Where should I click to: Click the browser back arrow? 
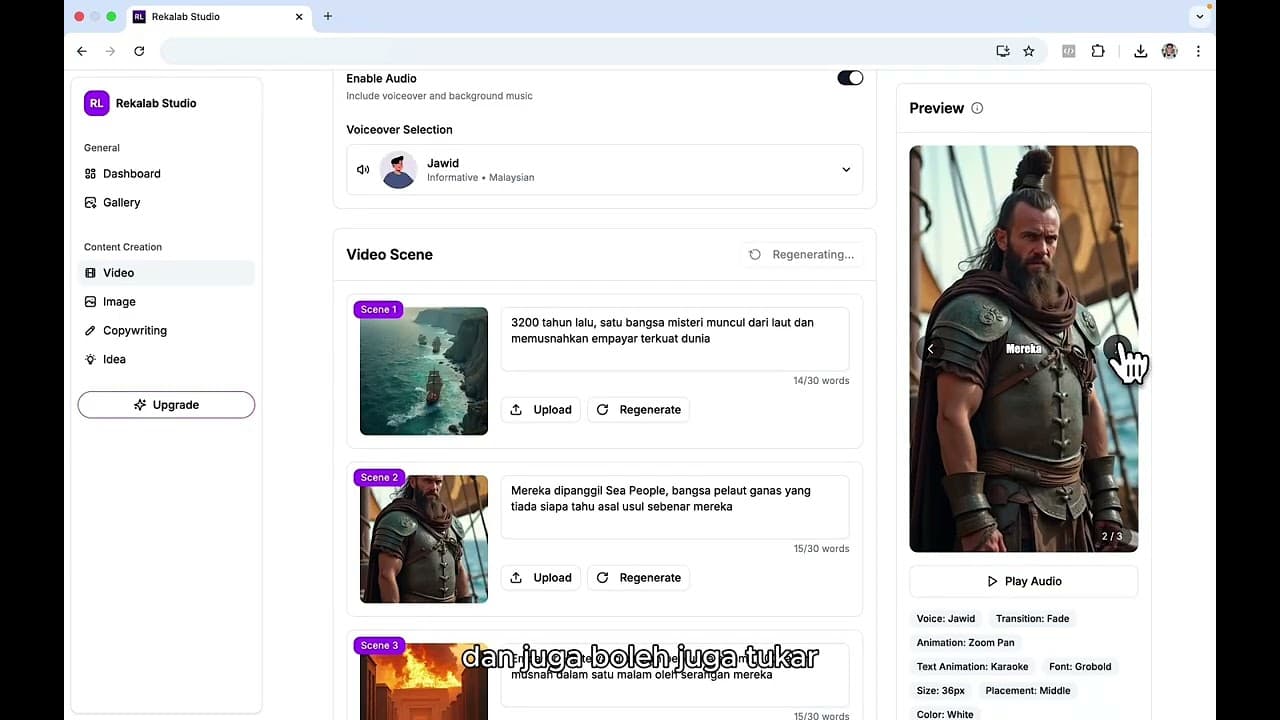[x=82, y=51]
